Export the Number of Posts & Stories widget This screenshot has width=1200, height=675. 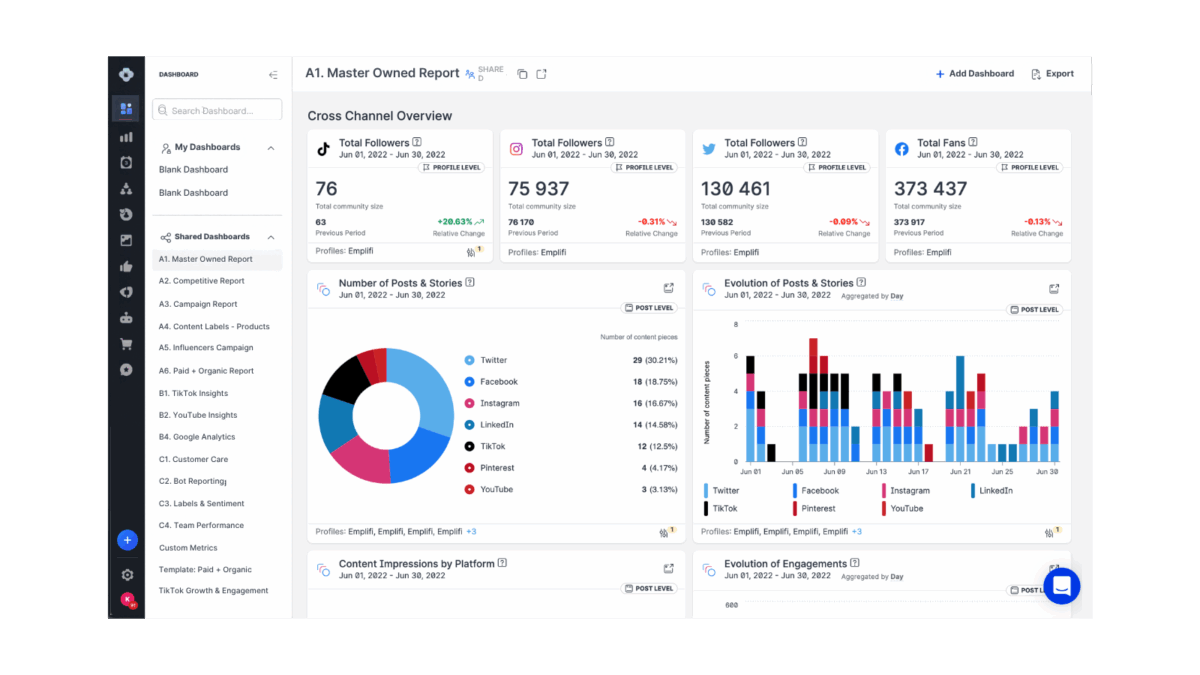pos(669,288)
